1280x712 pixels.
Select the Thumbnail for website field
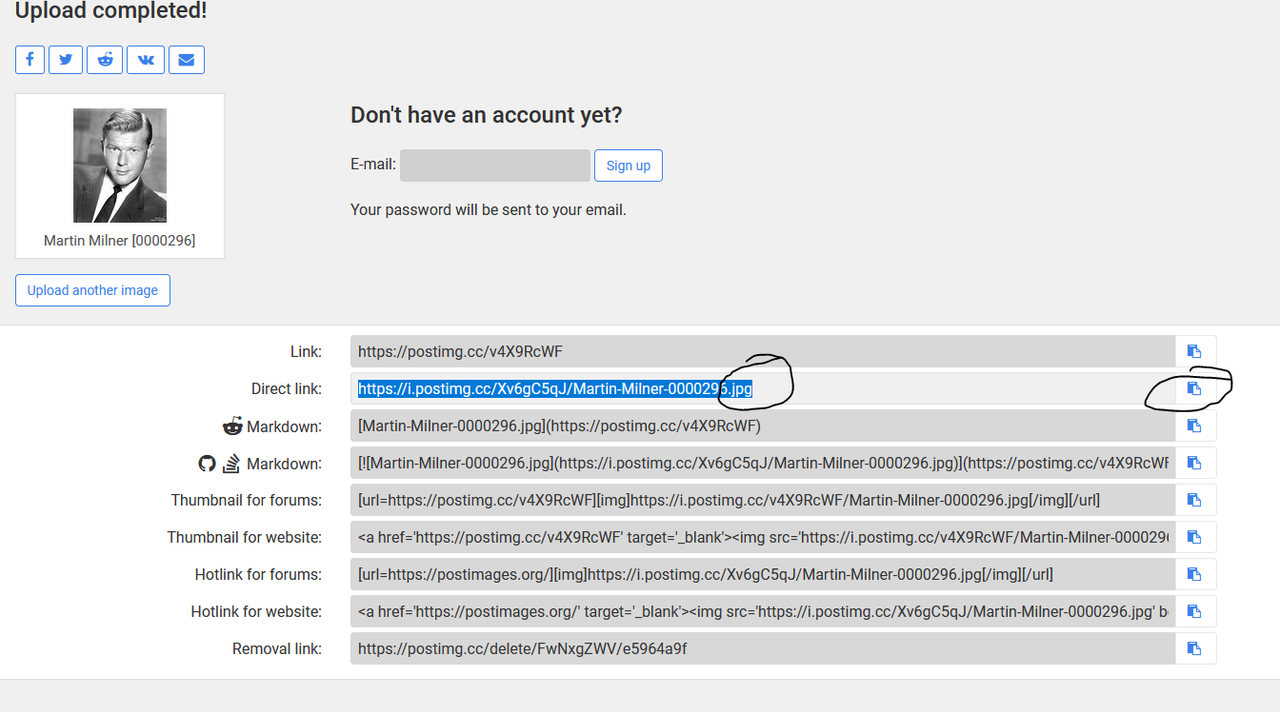point(763,536)
